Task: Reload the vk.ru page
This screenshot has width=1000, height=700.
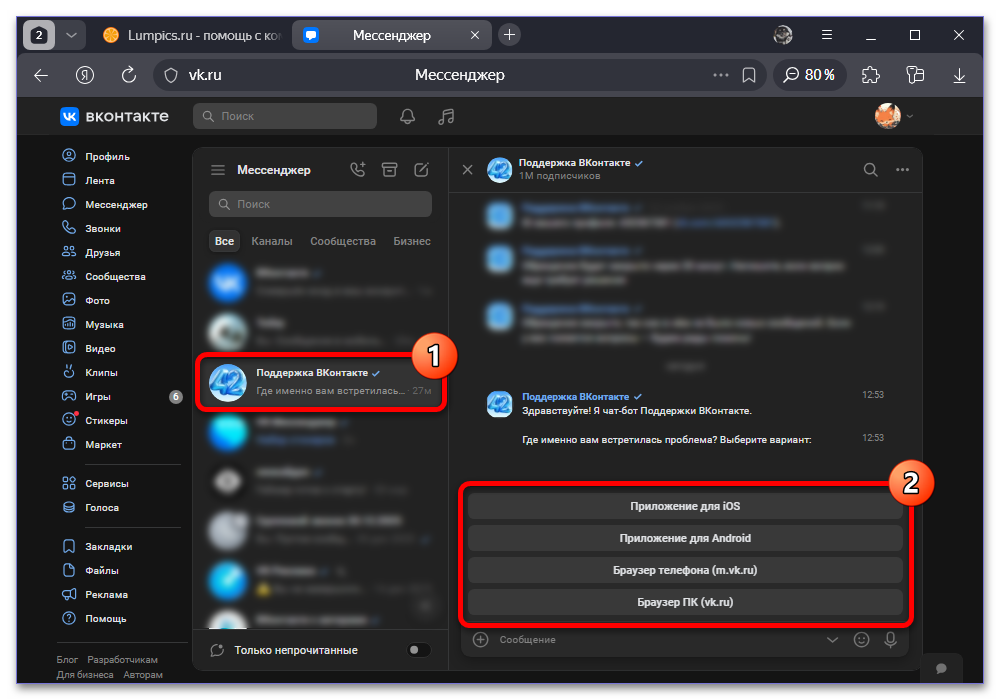Action: tap(129, 75)
